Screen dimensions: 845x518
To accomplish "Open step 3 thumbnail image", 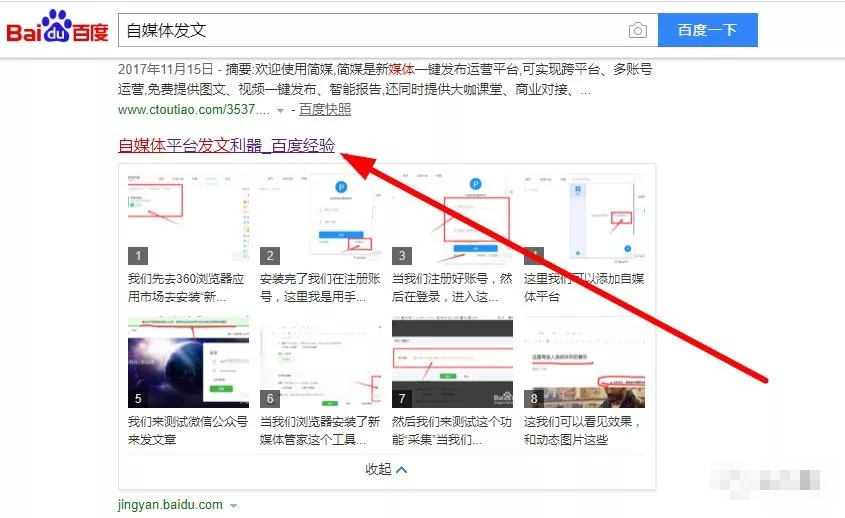I will pyautogui.click(x=453, y=219).
